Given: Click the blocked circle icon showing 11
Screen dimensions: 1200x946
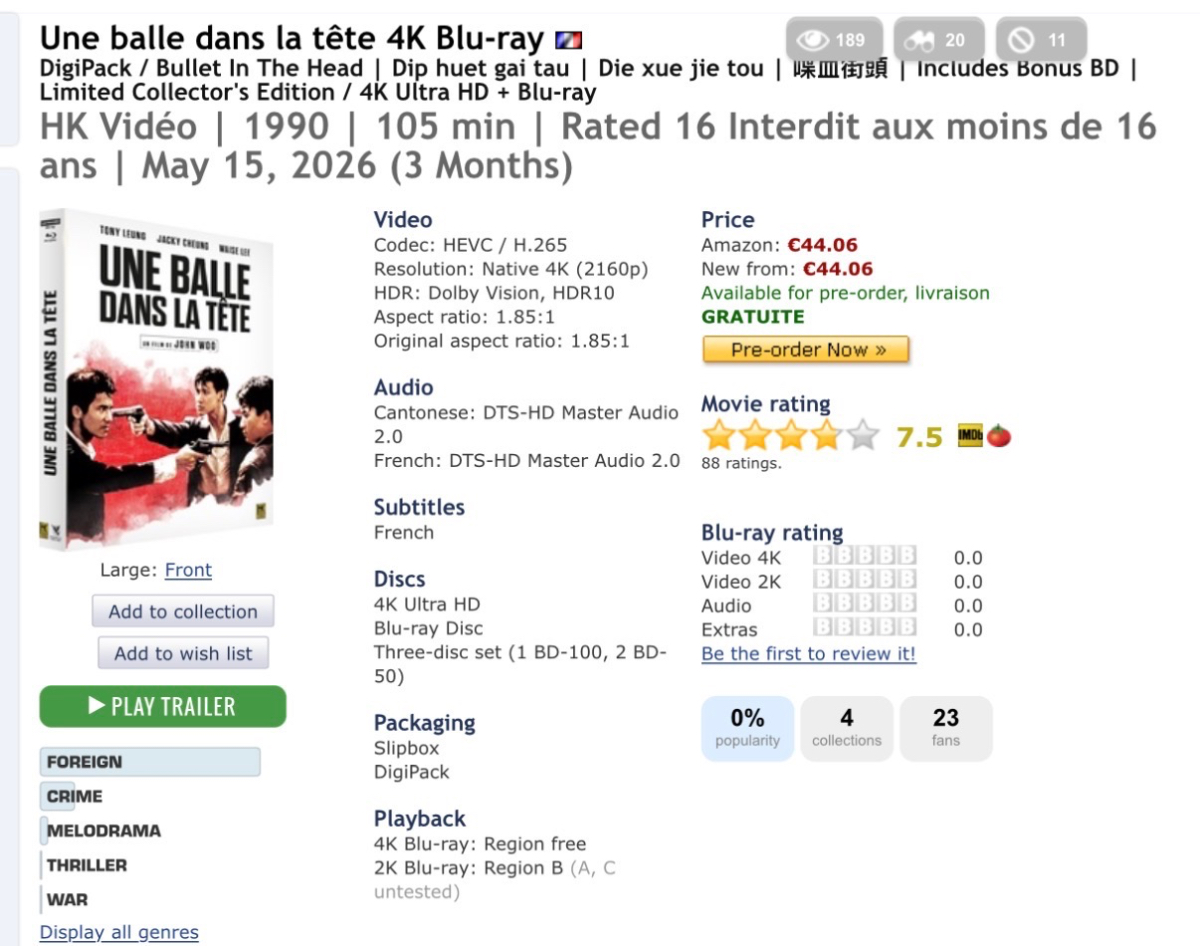Looking at the screenshot, I should click(x=1020, y=41).
